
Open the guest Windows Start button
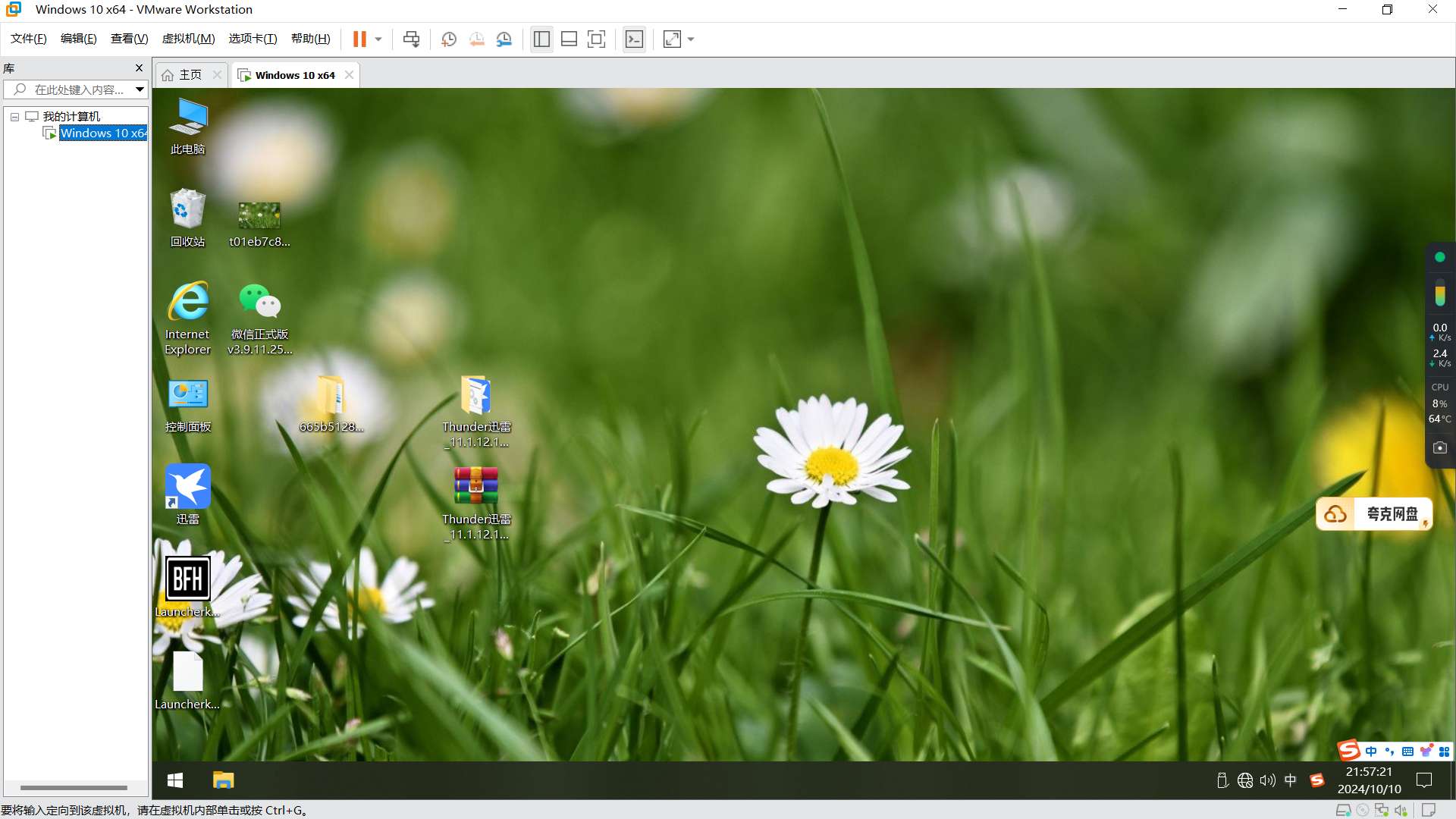175,780
